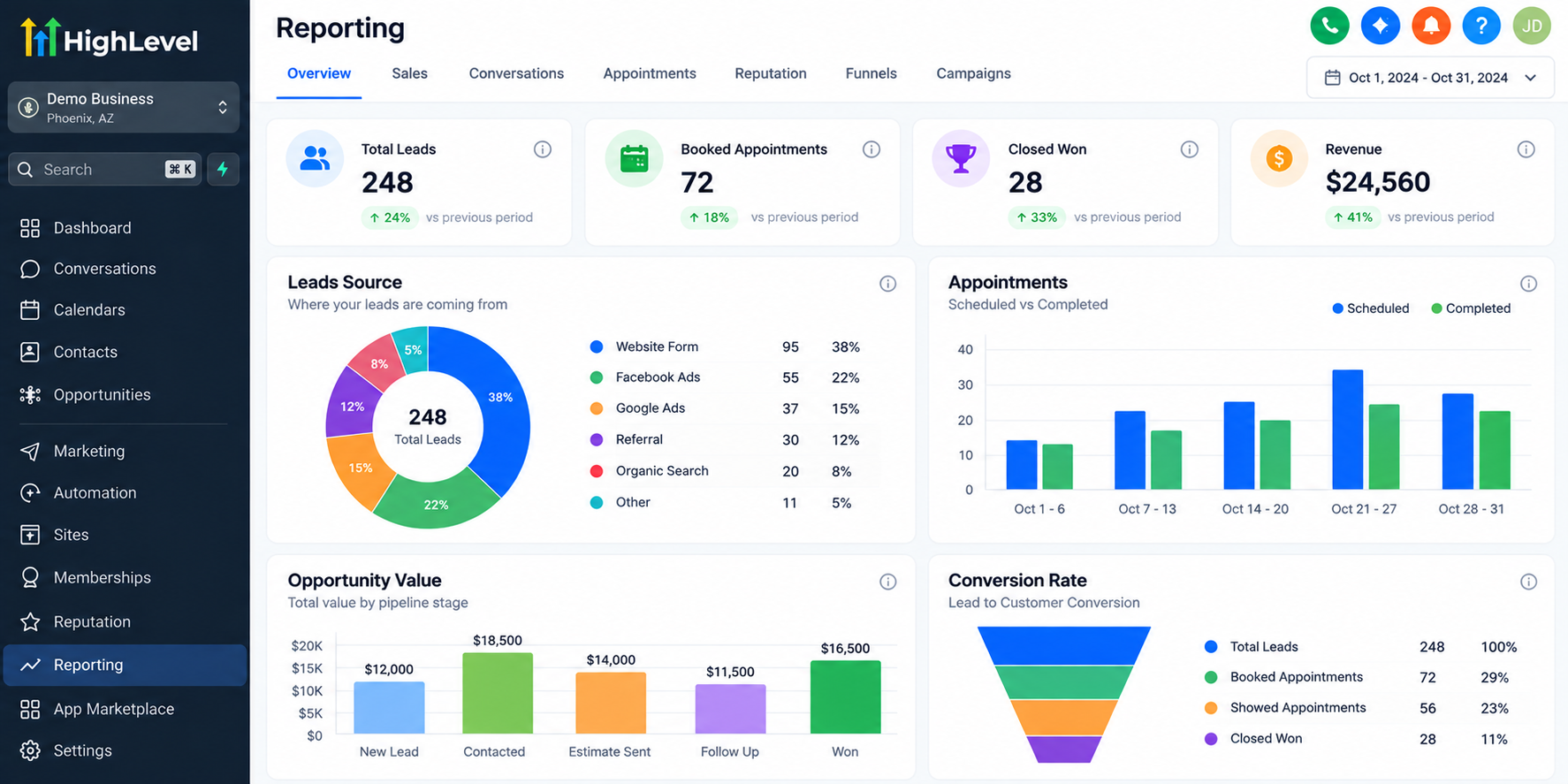Open the Demo Business account switcher
Image resolution: width=1568 pixels, height=784 pixels.
click(x=124, y=107)
